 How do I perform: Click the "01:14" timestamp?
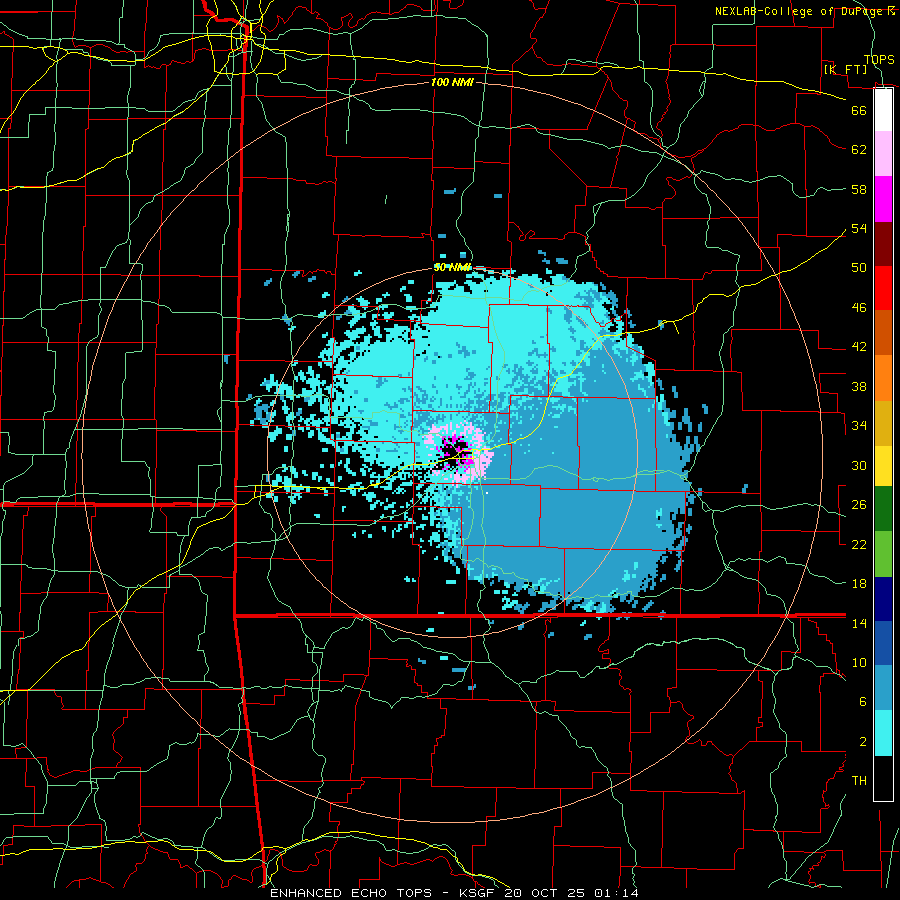[x=616, y=893]
